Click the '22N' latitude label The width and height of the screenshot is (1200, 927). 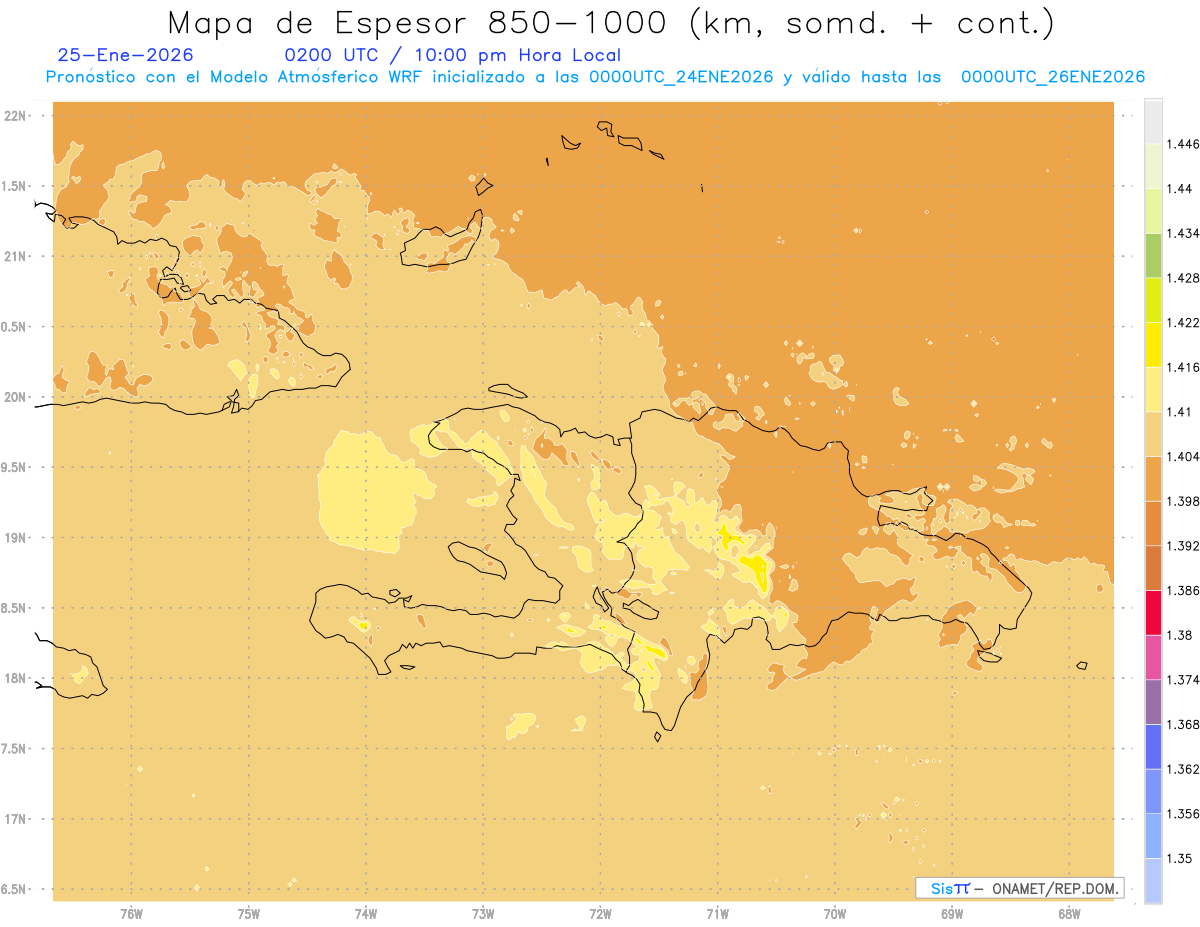(x=14, y=116)
